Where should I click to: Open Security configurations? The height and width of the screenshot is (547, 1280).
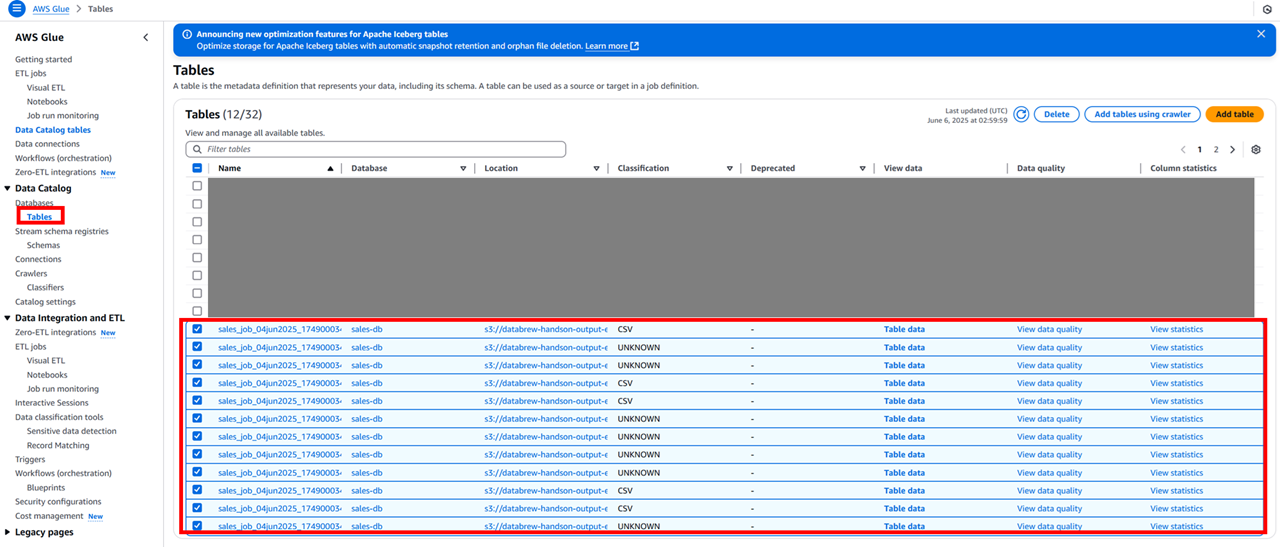(x=58, y=501)
